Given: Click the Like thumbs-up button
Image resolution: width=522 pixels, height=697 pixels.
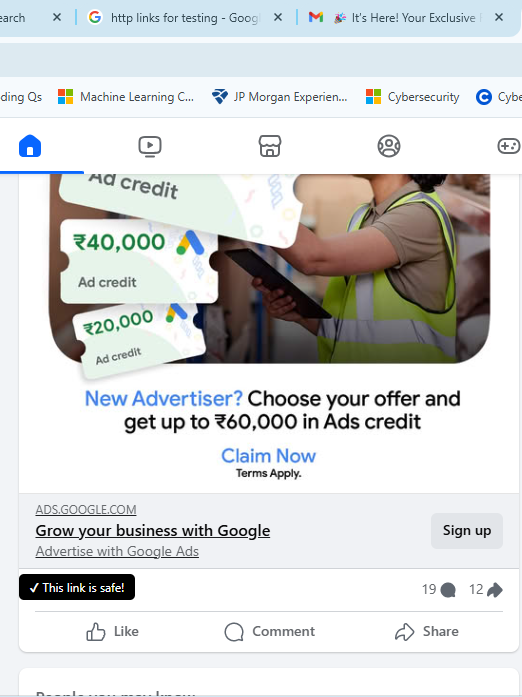Looking at the screenshot, I should coord(112,632).
